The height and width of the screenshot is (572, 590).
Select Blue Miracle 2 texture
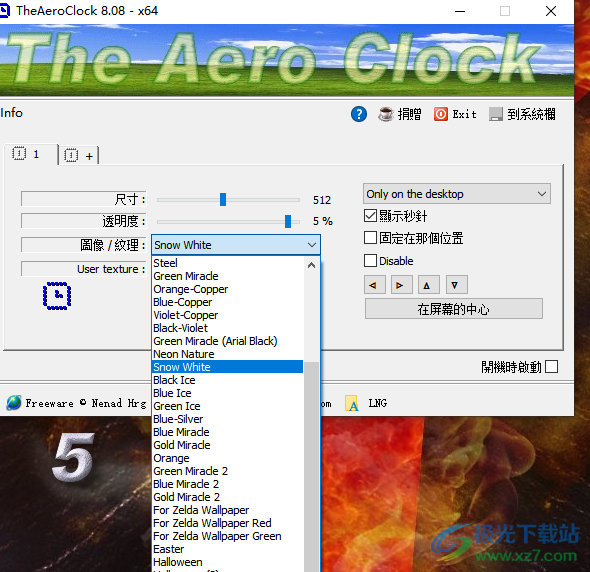click(228, 484)
